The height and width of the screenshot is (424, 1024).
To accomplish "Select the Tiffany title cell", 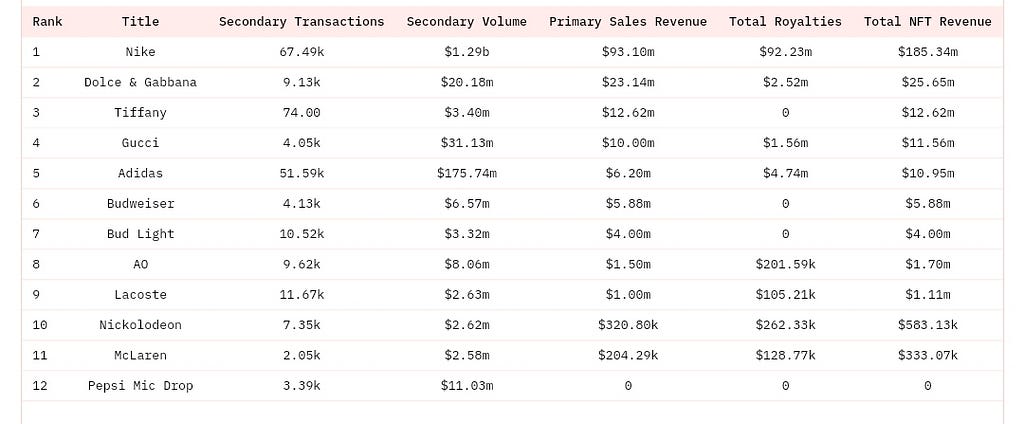I will [140, 112].
